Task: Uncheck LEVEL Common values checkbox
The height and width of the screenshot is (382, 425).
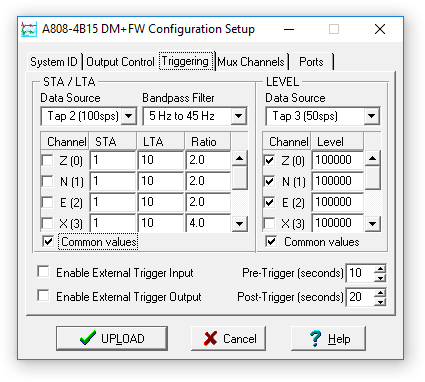Action: [x=271, y=241]
